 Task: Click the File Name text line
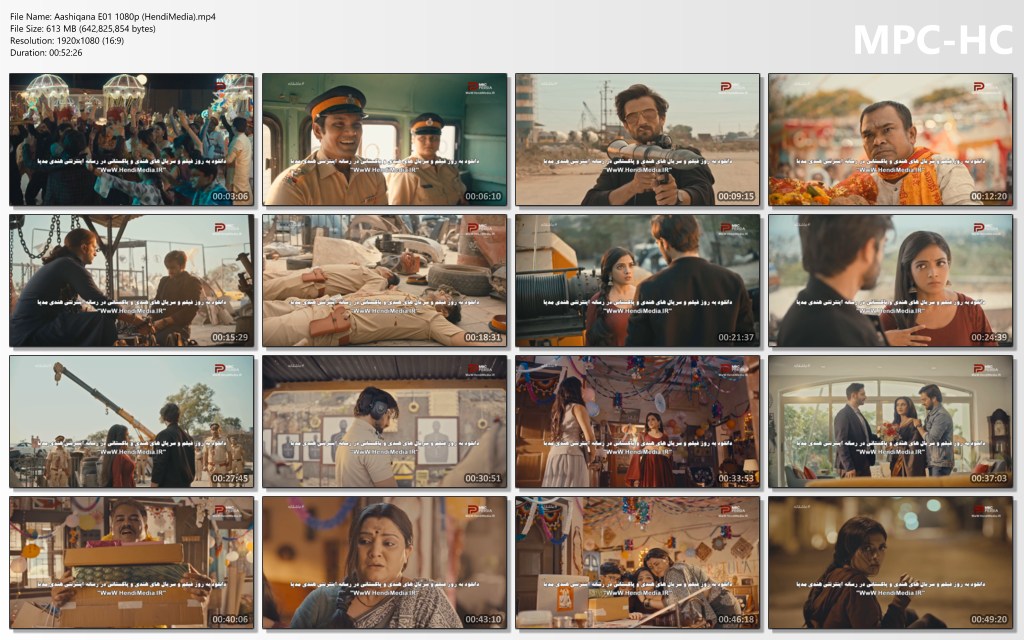112,17
